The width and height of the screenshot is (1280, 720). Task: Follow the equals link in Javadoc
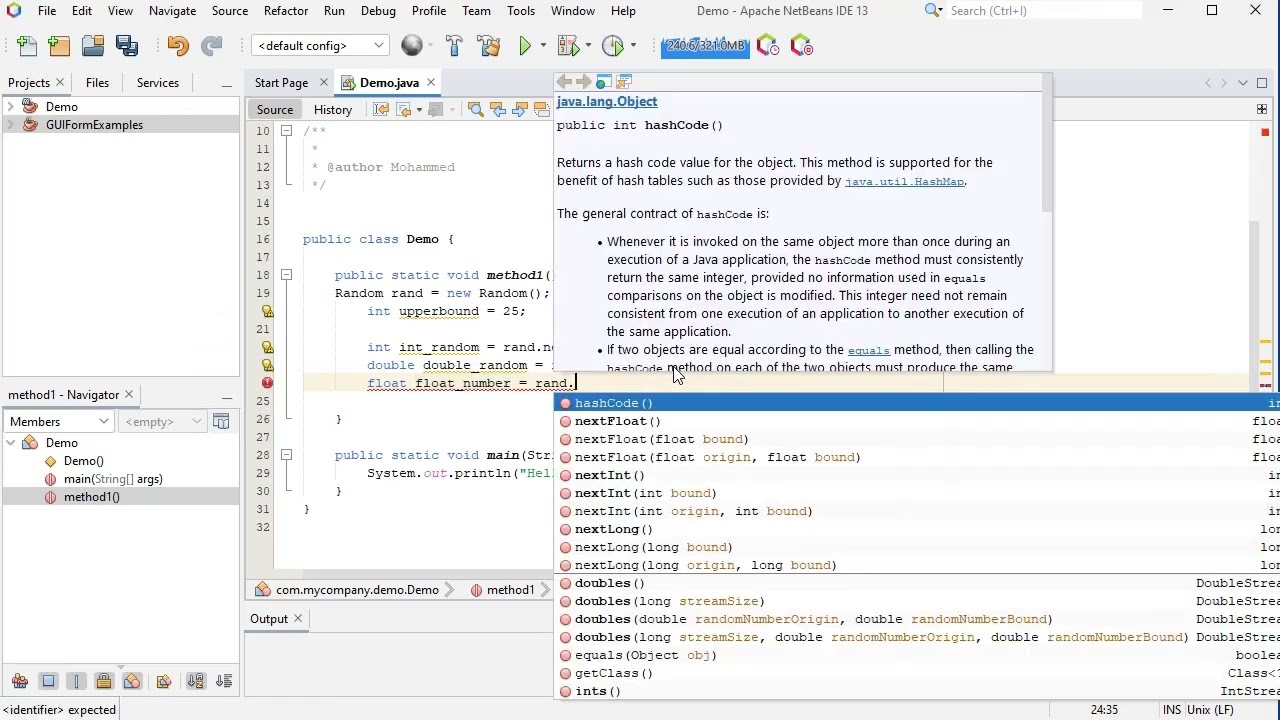tap(868, 350)
